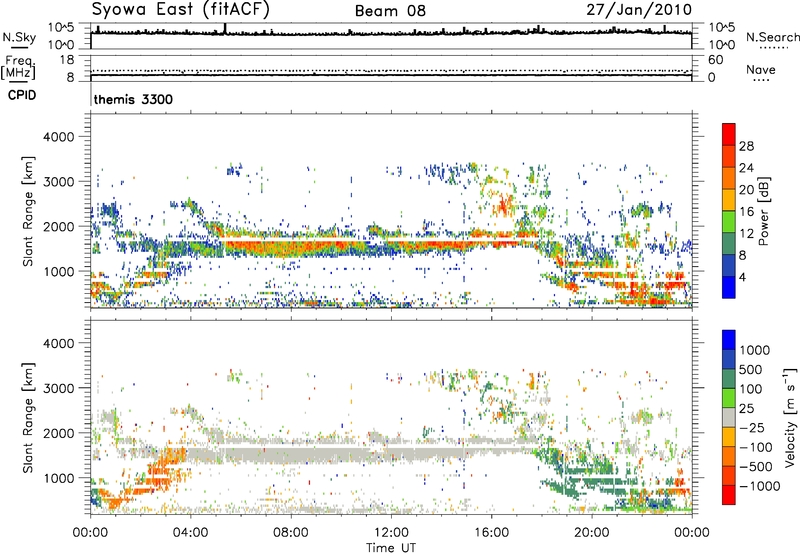Click the '500' velocity scale value
The width and height of the screenshot is (800, 554).
click(x=751, y=369)
